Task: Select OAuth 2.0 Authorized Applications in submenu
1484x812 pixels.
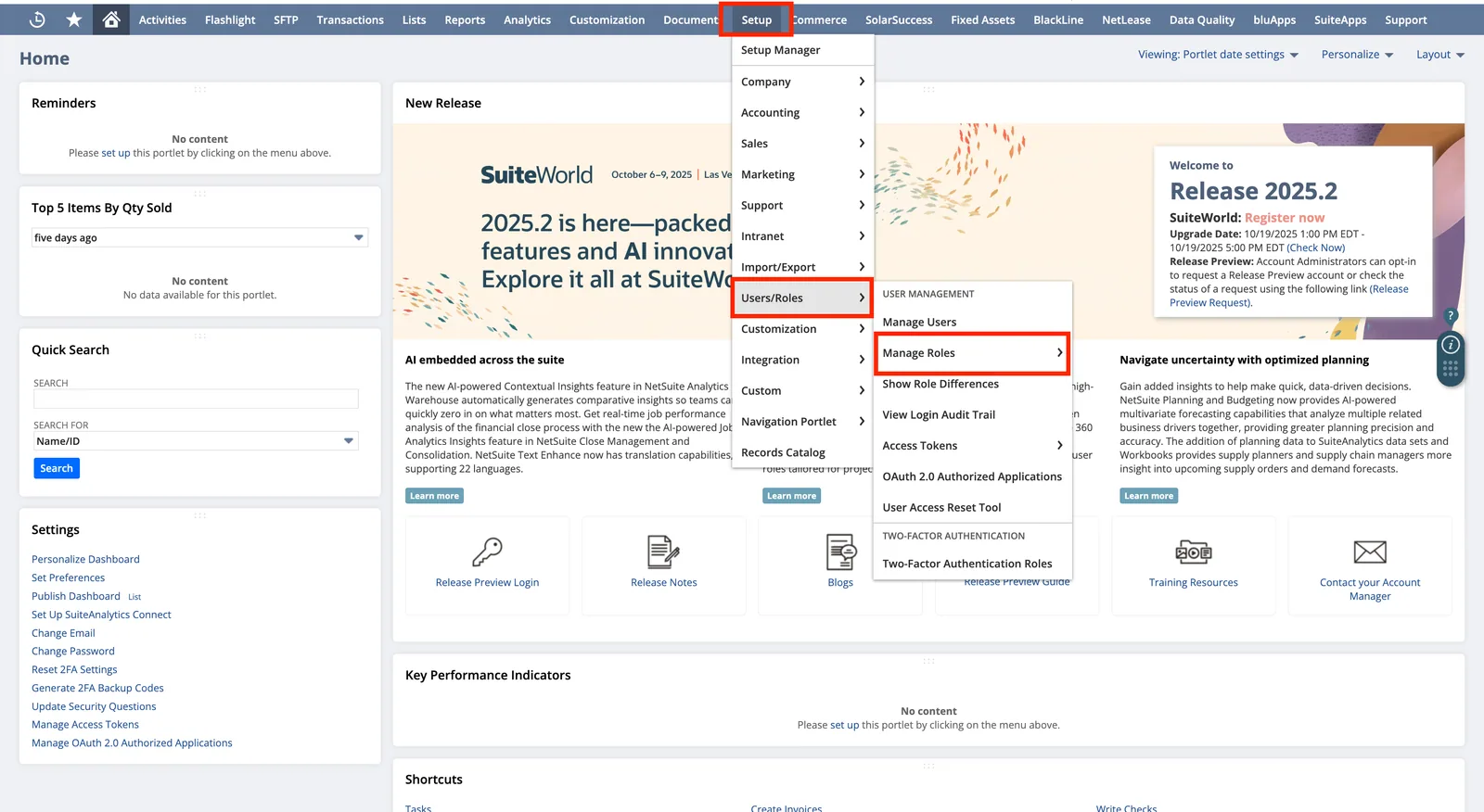Action: tap(972, 476)
